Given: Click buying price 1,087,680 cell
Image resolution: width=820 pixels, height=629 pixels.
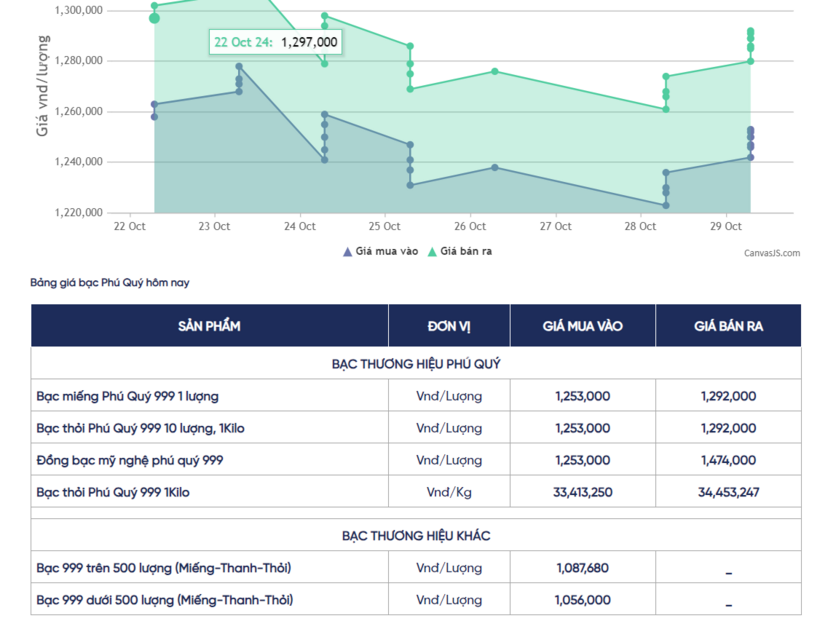Looking at the screenshot, I should click(583, 568).
